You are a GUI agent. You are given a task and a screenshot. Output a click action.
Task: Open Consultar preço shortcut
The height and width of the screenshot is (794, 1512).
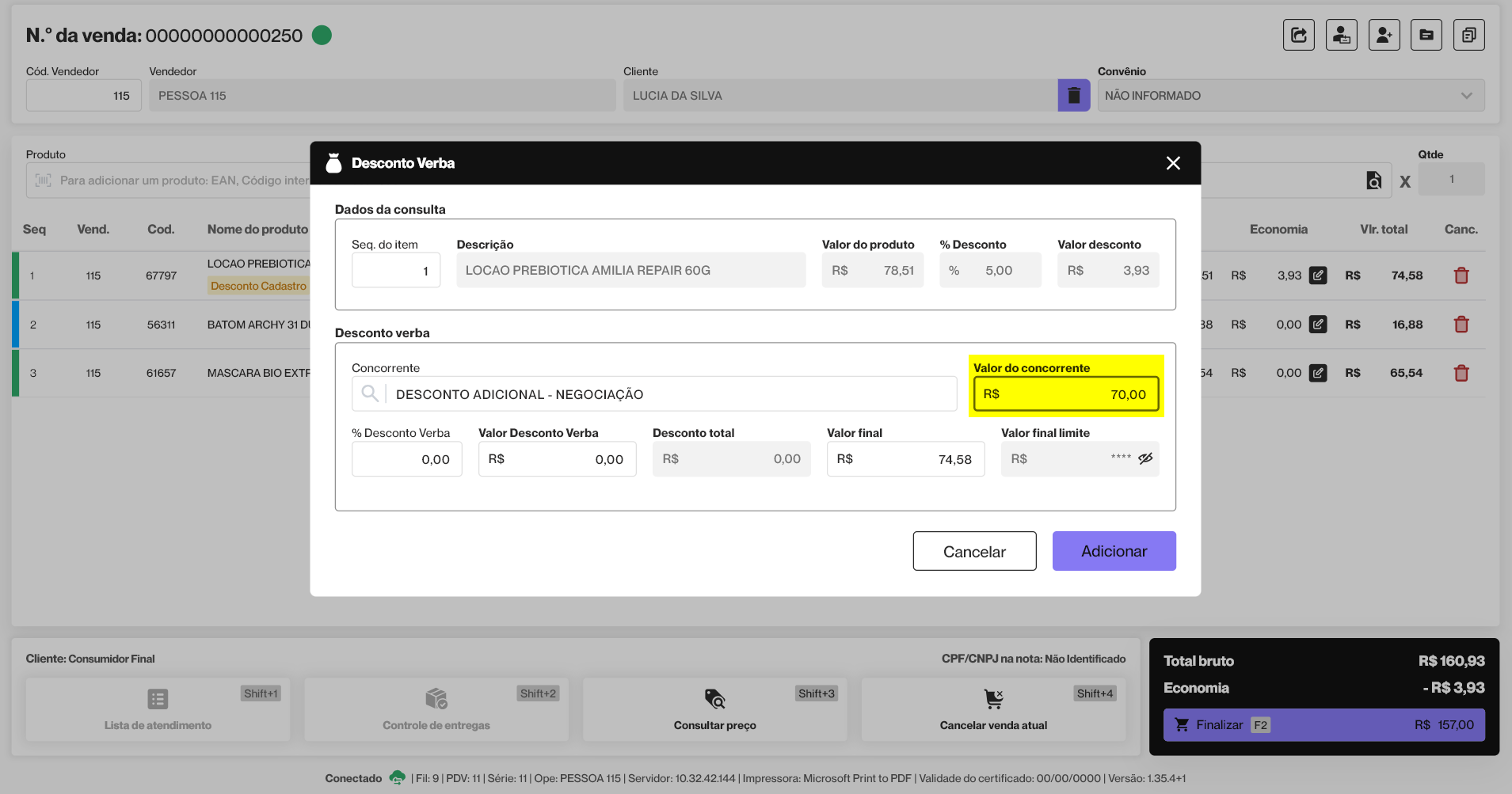click(x=714, y=709)
